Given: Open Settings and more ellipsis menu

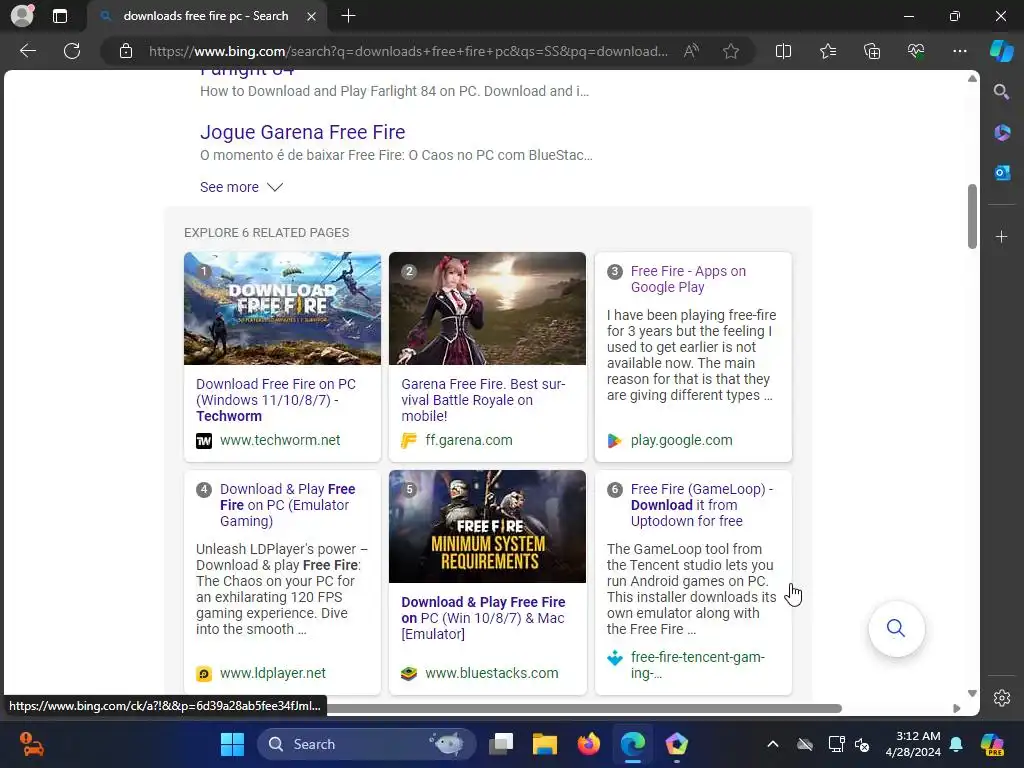Looking at the screenshot, I should tap(959, 51).
